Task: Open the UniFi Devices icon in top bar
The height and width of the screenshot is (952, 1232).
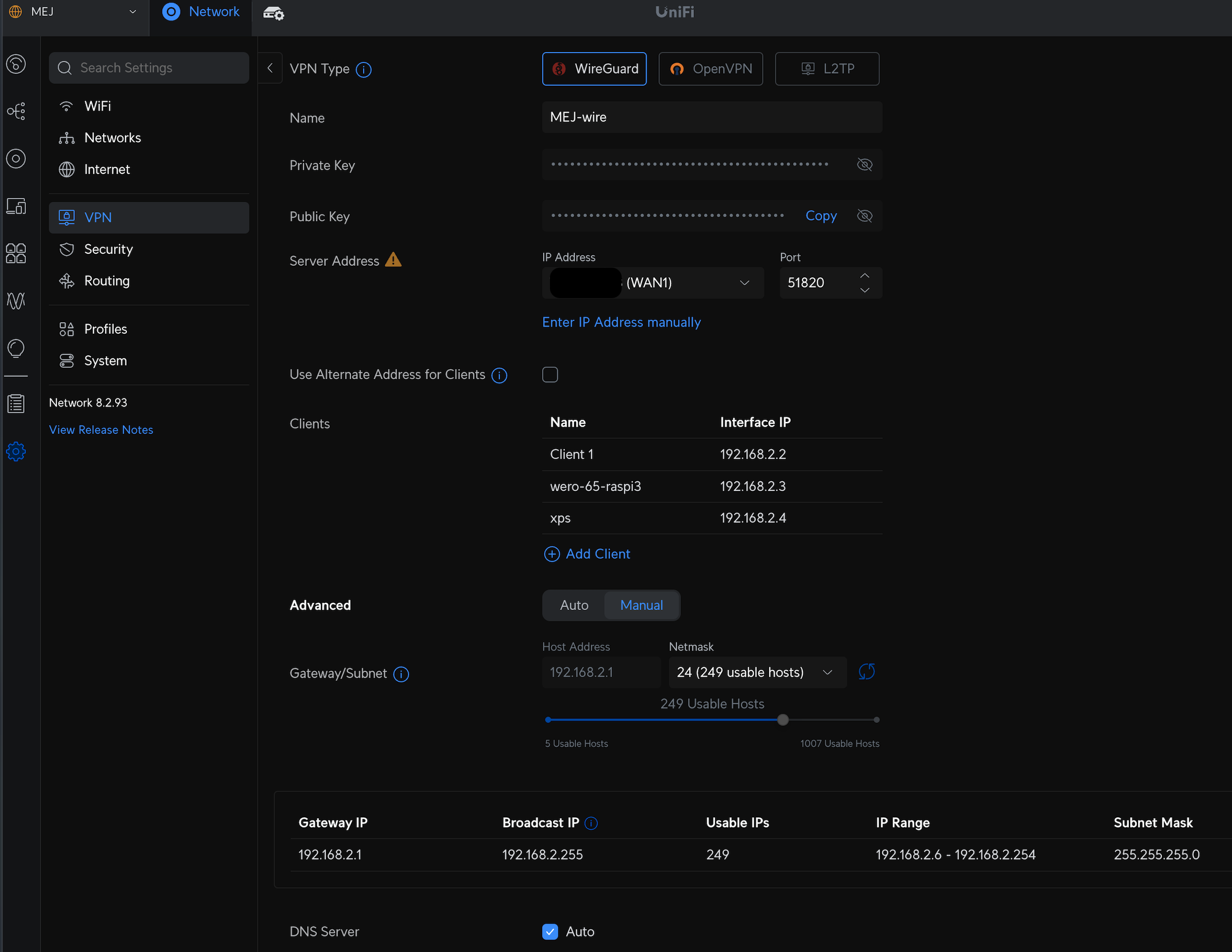Action: (x=273, y=12)
